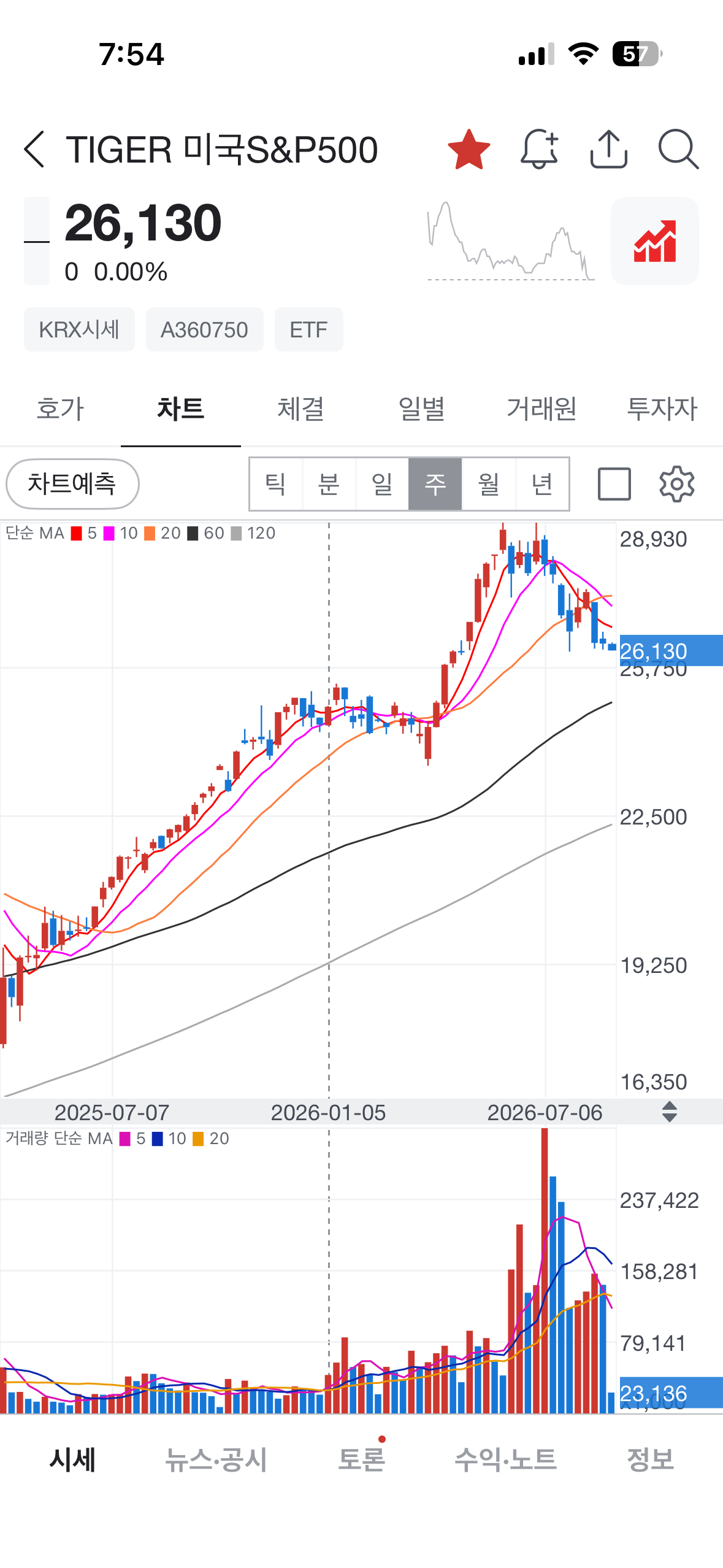Screen dimensions: 723x1568
Task: Tap the 19,250 axis price label
Action: click(654, 966)
